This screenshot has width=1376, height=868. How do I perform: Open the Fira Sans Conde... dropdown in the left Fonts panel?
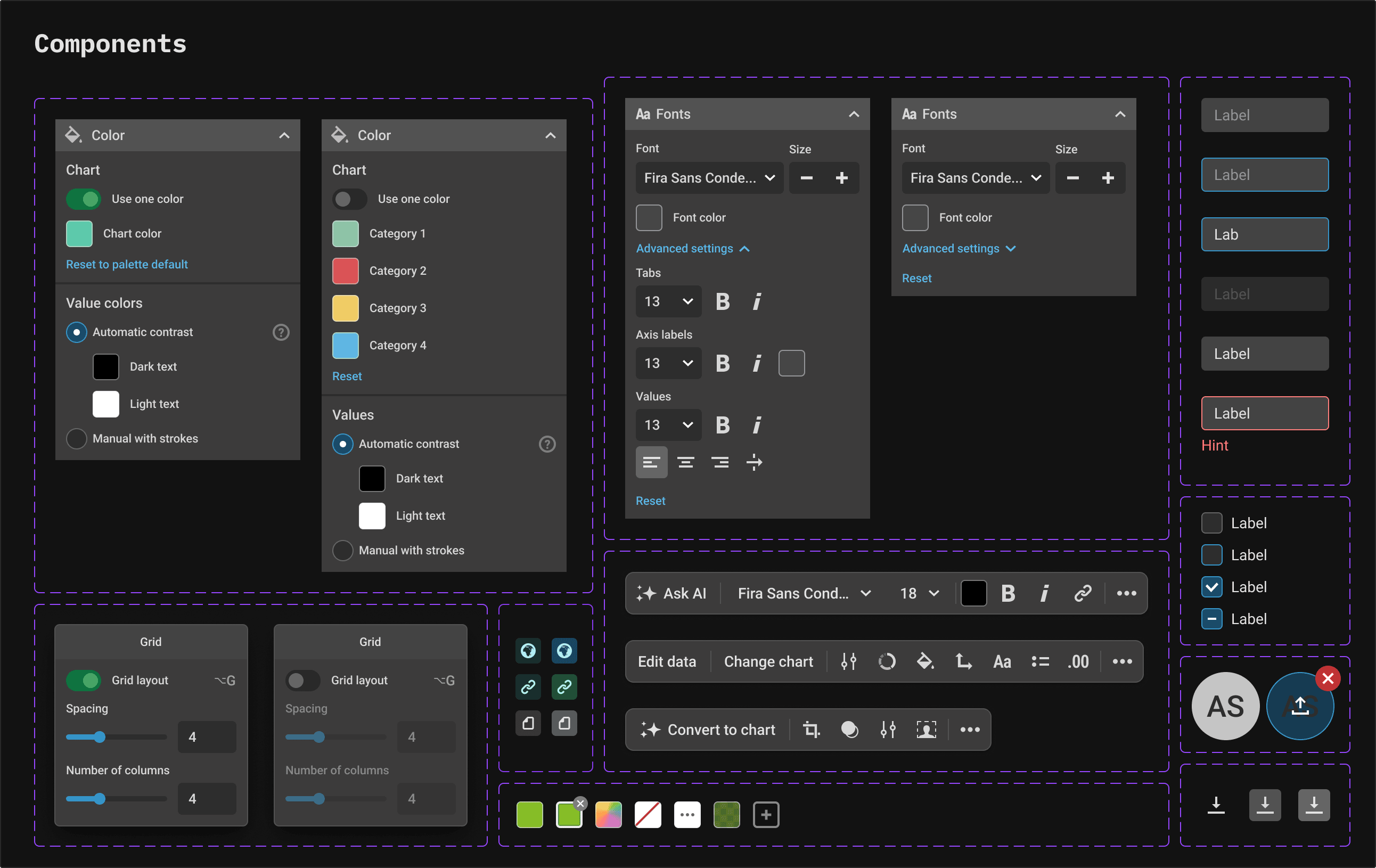[709, 178]
